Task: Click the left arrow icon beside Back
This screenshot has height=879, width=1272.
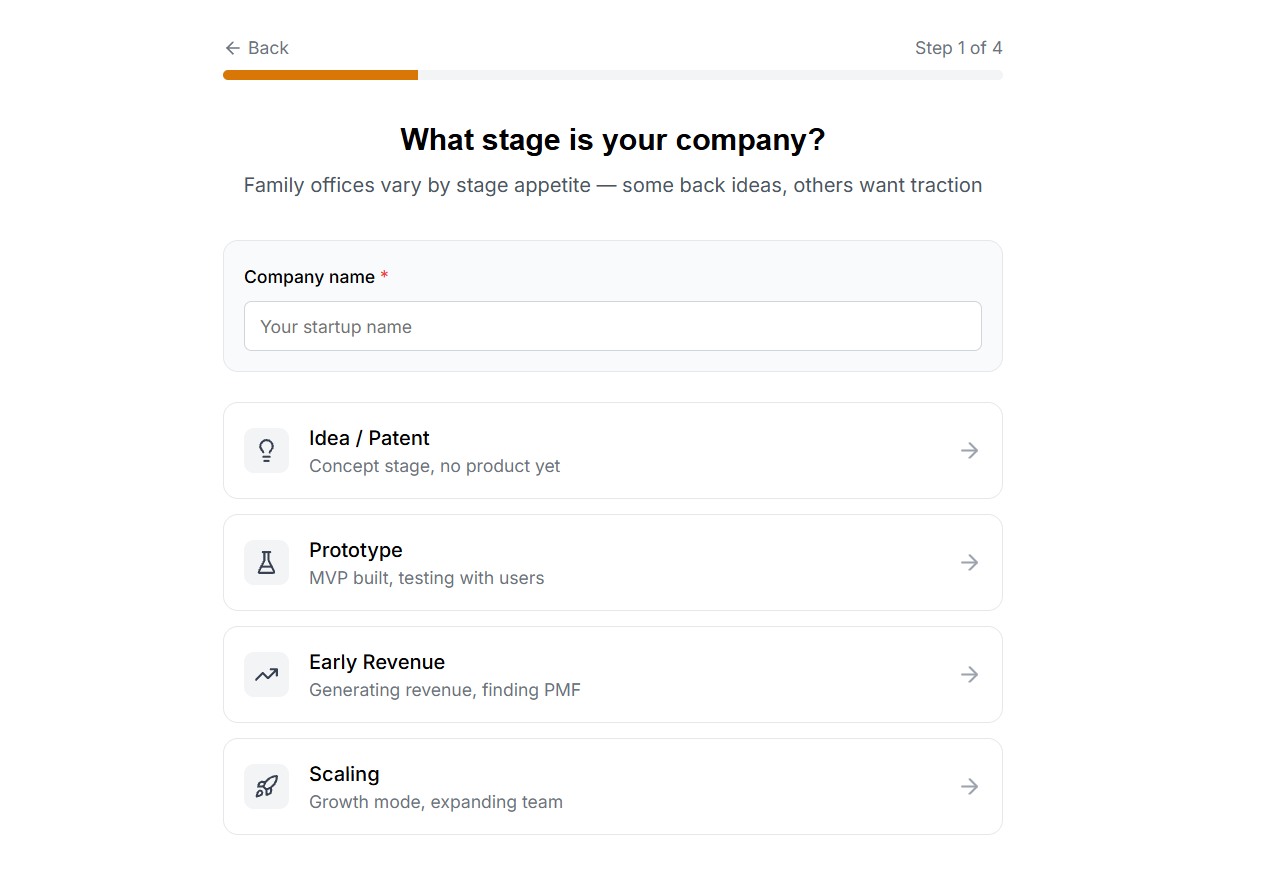Action: [x=233, y=48]
